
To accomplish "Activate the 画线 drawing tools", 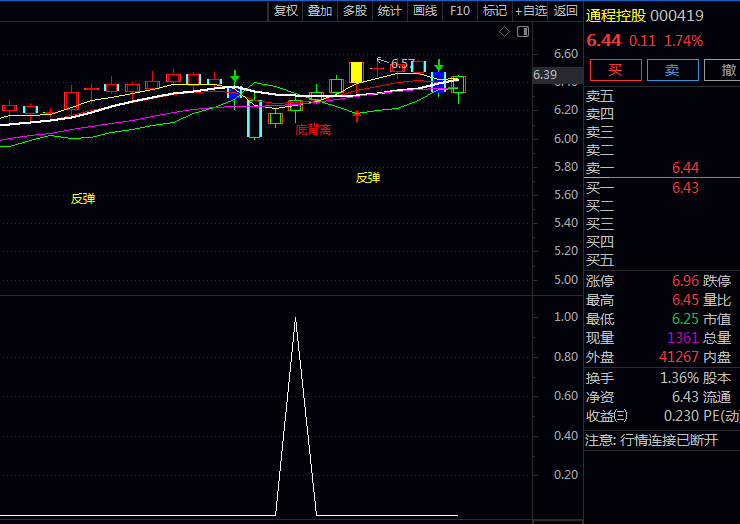I will tap(425, 11).
